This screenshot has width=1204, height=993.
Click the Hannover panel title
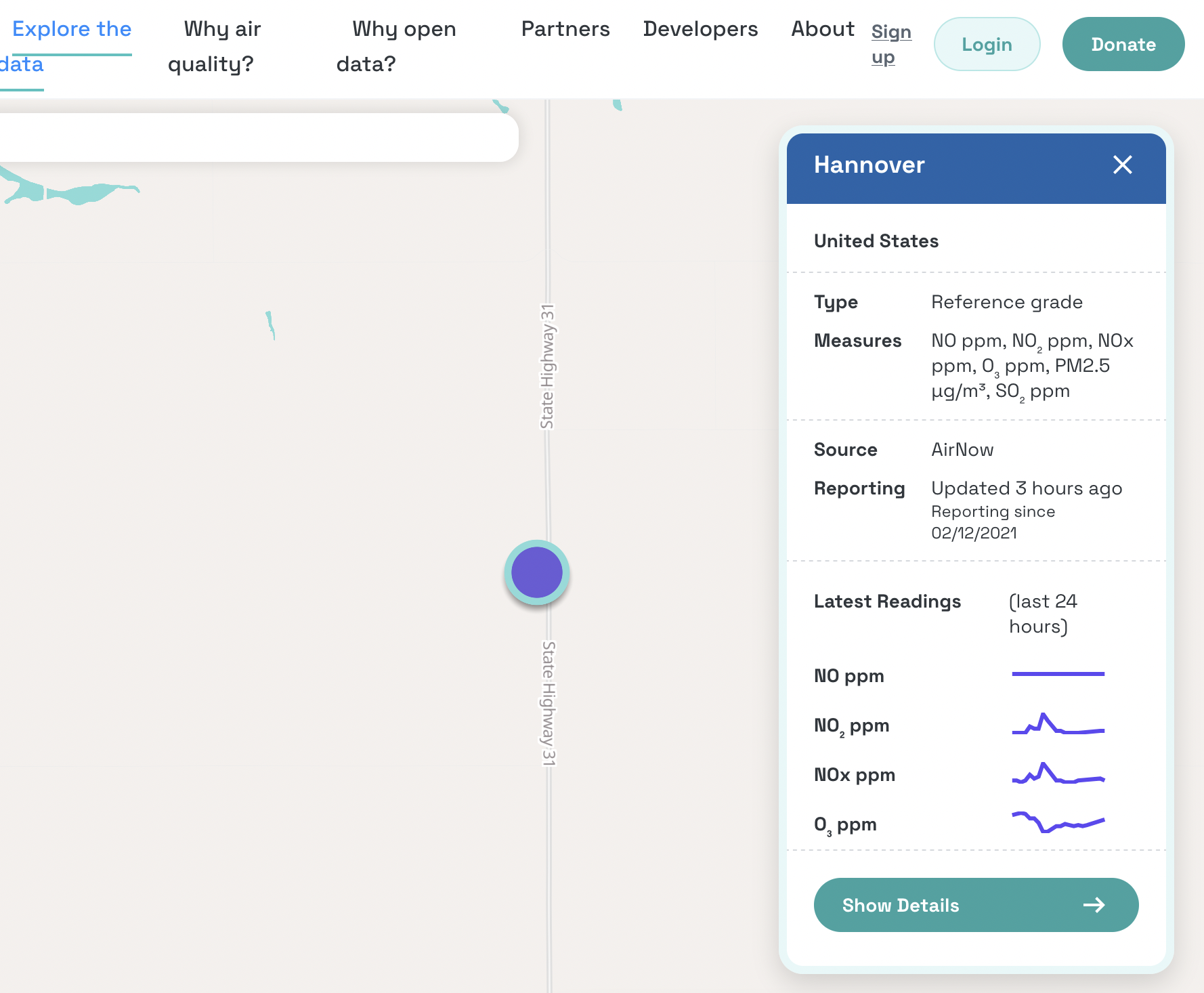pyautogui.click(x=869, y=165)
